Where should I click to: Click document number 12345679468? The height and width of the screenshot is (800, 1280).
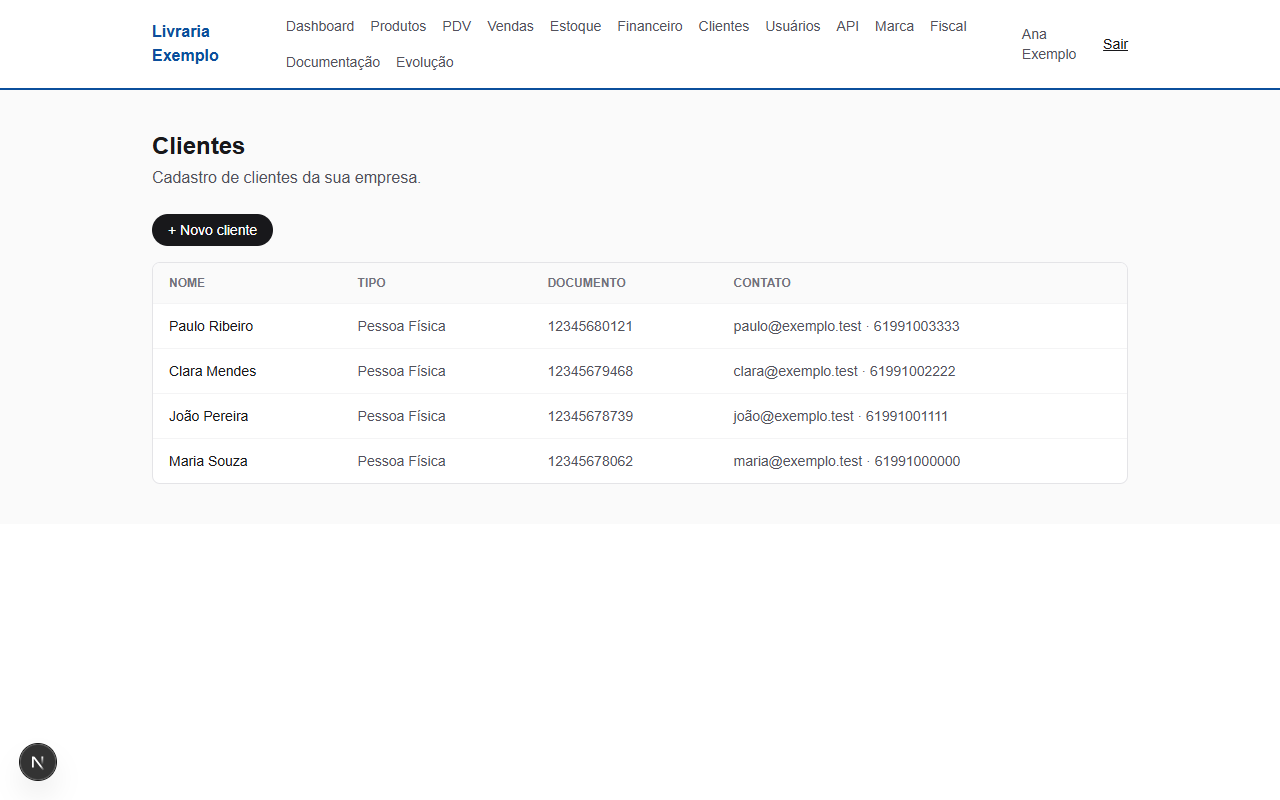pyautogui.click(x=590, y=371)
